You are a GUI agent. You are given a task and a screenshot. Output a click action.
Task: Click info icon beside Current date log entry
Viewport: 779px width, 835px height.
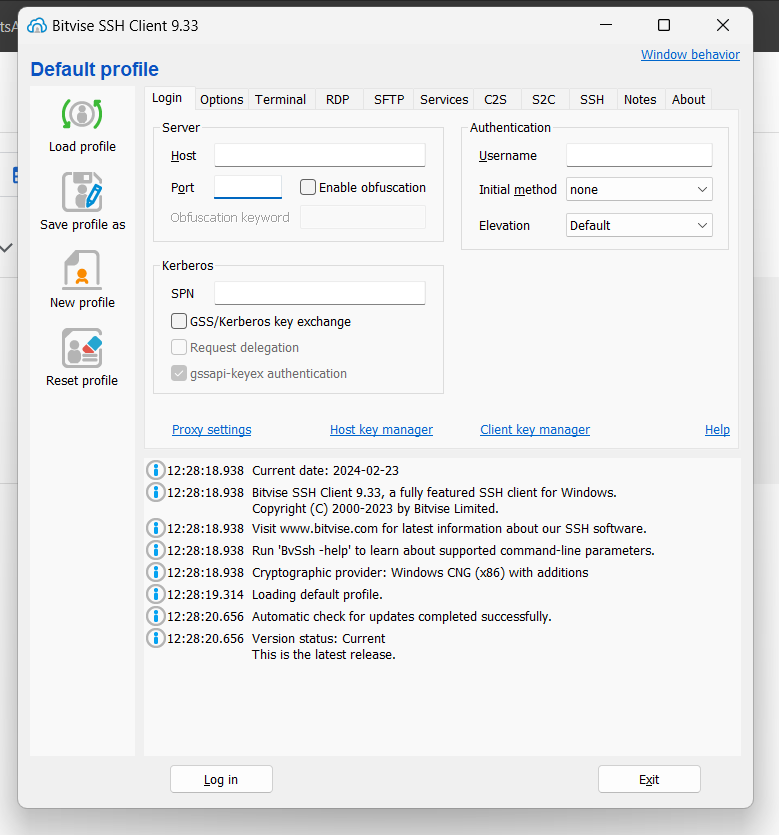[x=155, y=470]
